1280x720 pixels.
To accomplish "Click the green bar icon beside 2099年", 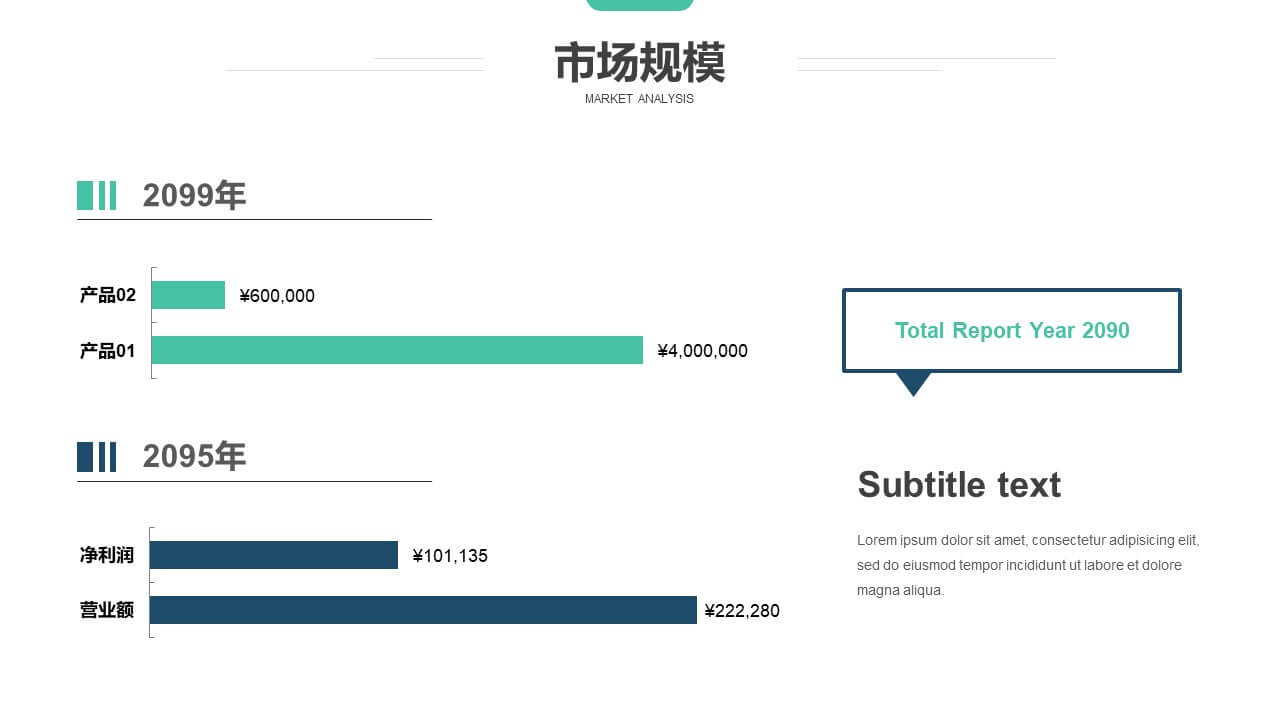I will click(x=96, y=195).
